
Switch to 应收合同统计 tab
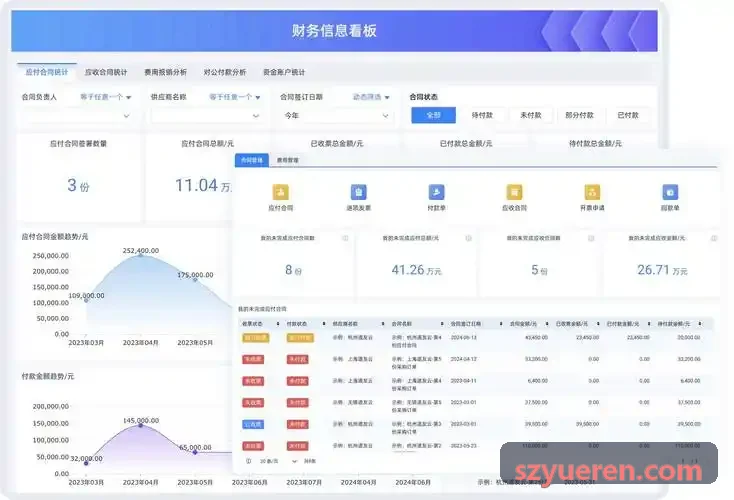pyautogui.click(x=106, y=72)
